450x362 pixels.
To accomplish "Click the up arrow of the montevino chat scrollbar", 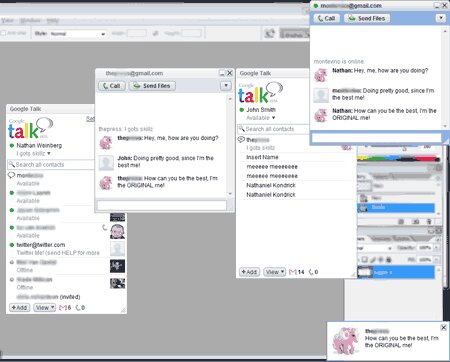I will (445, 31).
